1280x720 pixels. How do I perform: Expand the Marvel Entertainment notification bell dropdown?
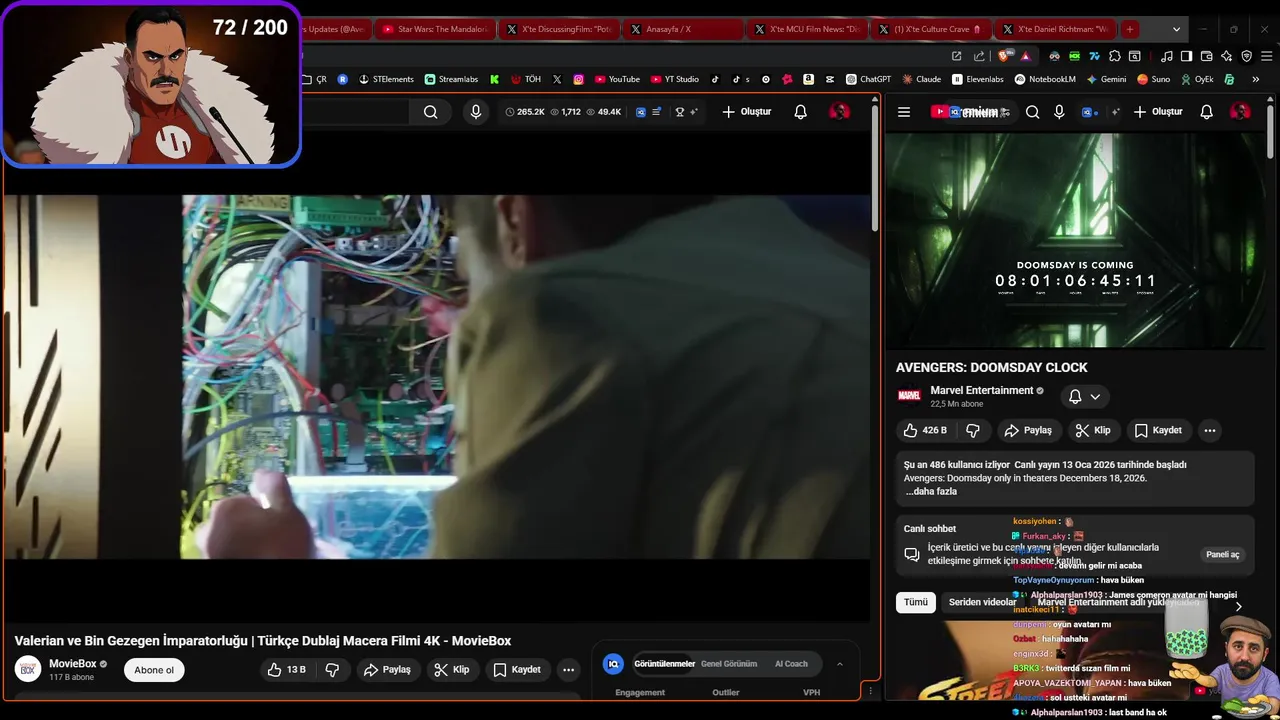pyautogui.click(x=1084, y=397)
